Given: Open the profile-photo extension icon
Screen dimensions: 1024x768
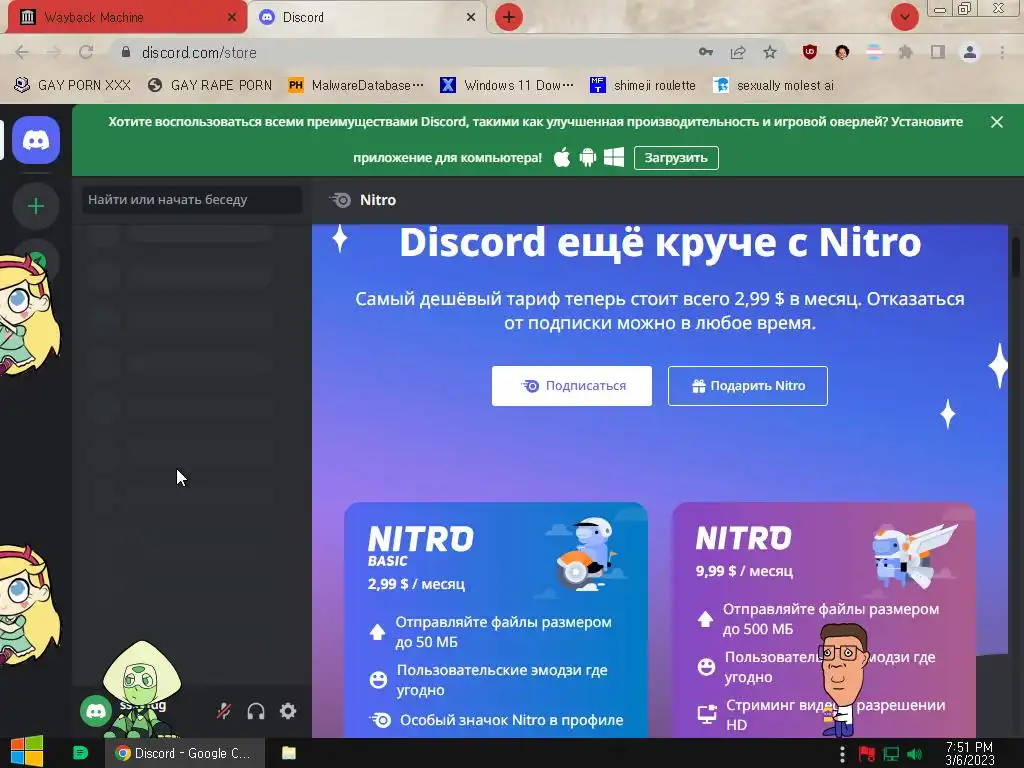Looking at the screenshot, I should coord(842,52).
